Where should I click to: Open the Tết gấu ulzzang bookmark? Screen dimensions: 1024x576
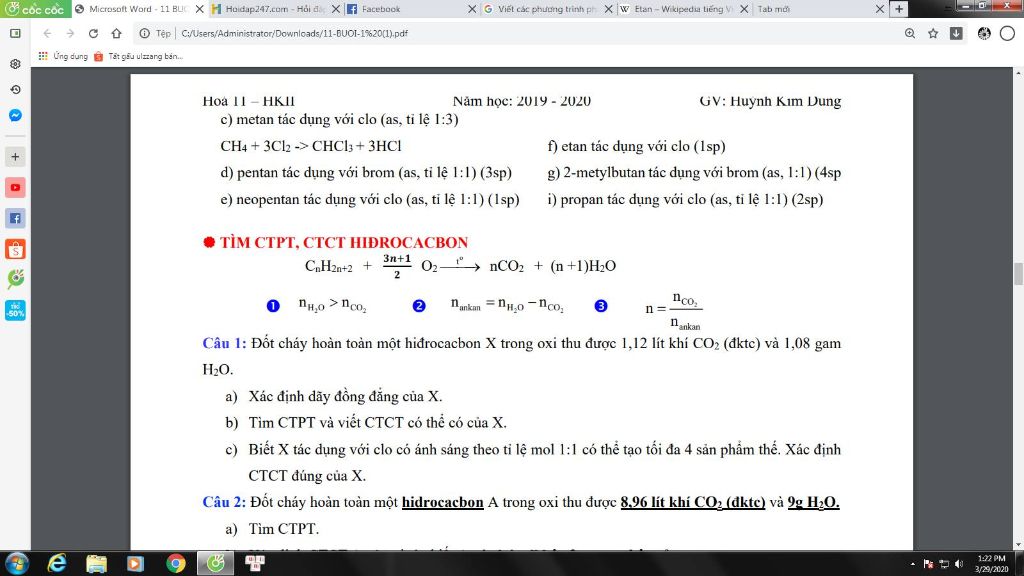(138, 56)
